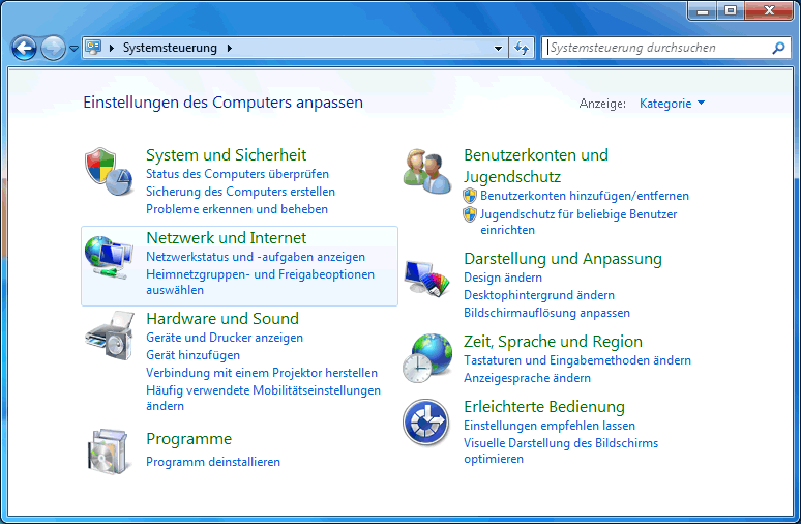The height and width of the screenshot is (524, 801).
Task: Click the Benutzerkonten und Jugendschutz people icon
Action: [x=427, y=172]
